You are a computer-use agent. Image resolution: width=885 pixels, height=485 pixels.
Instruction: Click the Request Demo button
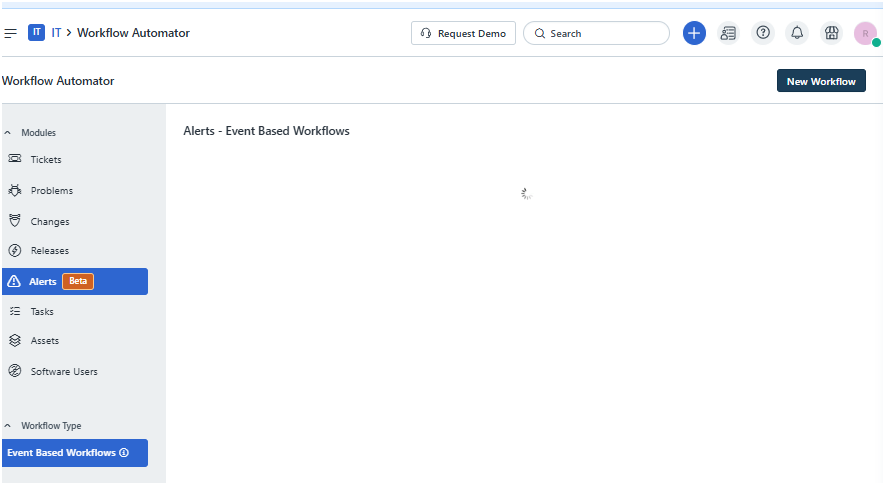pos(463,33)
